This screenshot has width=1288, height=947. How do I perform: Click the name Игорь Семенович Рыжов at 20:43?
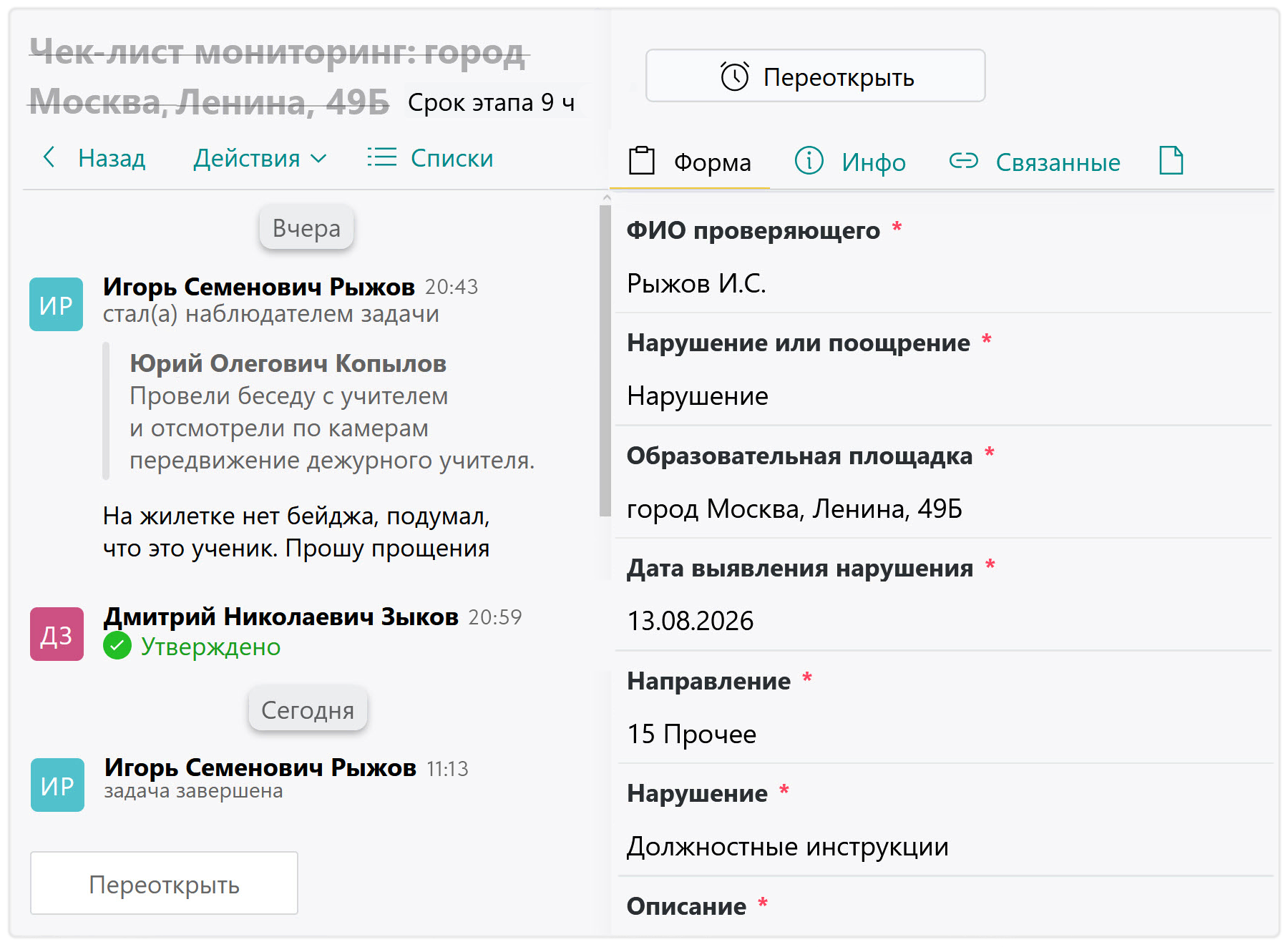pyautogui.click(x=258, y=286)
